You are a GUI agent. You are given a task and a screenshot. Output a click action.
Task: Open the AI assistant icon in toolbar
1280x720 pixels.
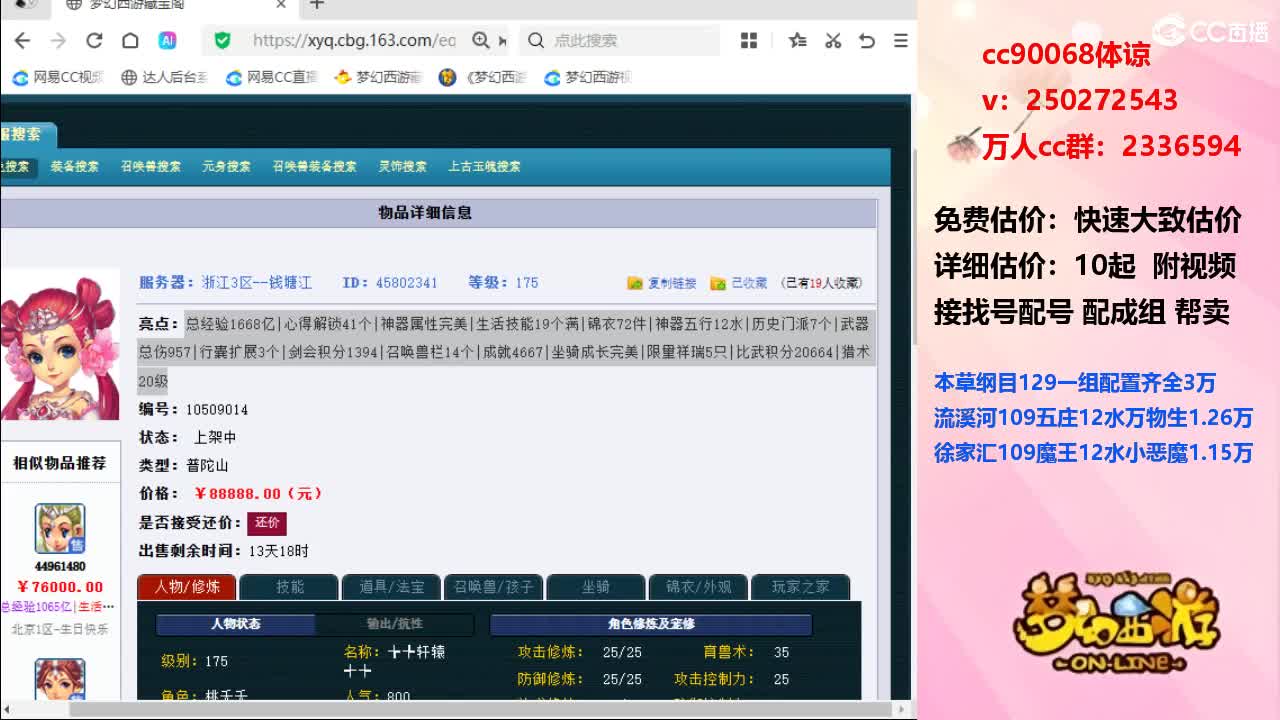click(167, 40)
